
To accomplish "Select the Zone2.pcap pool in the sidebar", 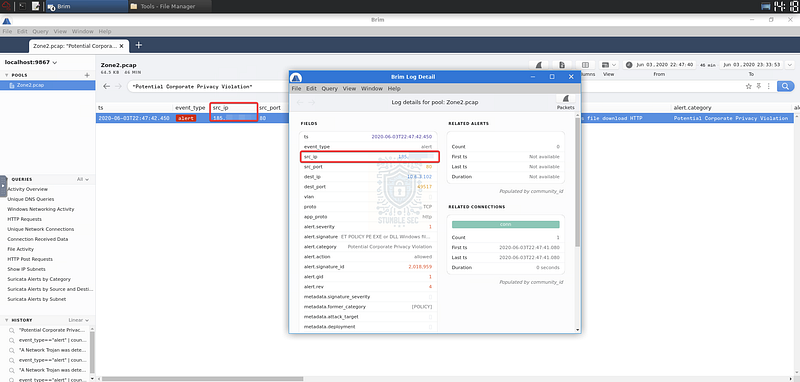I will 47,85.
